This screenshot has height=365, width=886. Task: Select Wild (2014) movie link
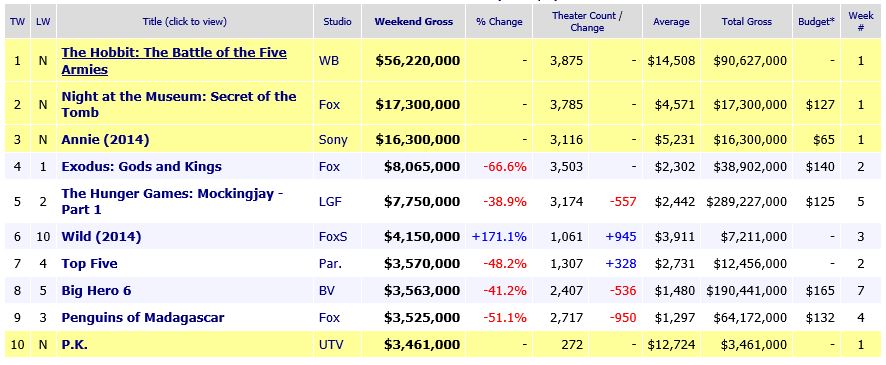(x=101, y=237)
